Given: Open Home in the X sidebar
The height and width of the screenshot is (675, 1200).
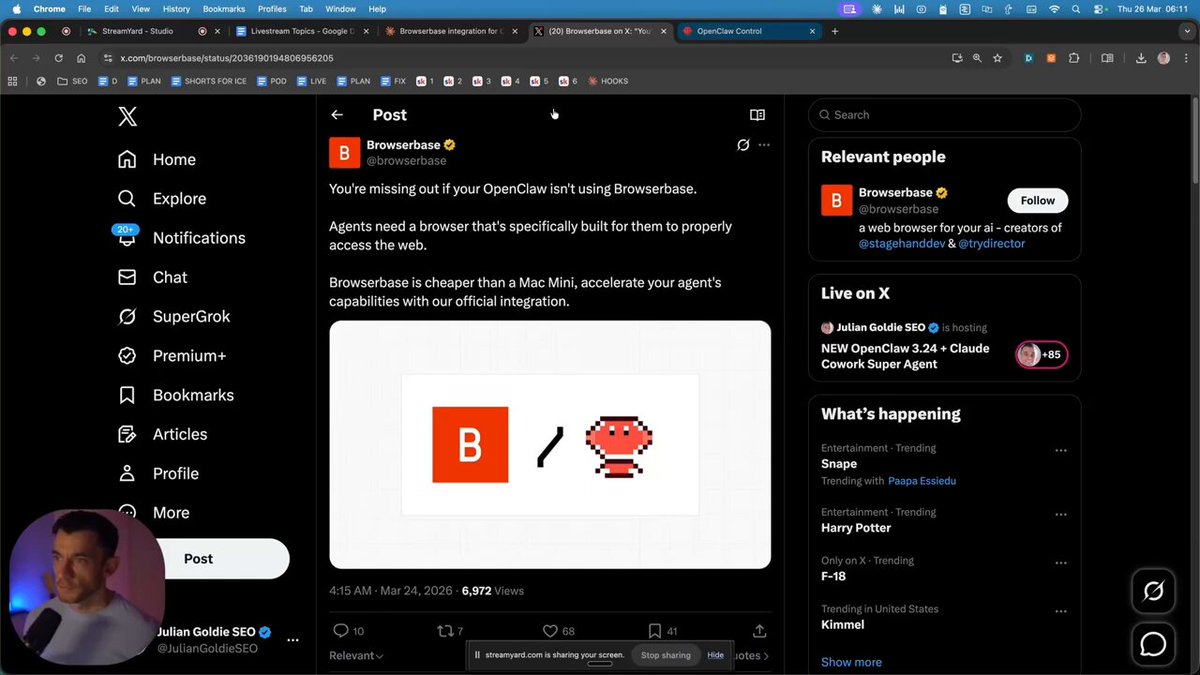Looking at the screenshot, I should (173, 159).
